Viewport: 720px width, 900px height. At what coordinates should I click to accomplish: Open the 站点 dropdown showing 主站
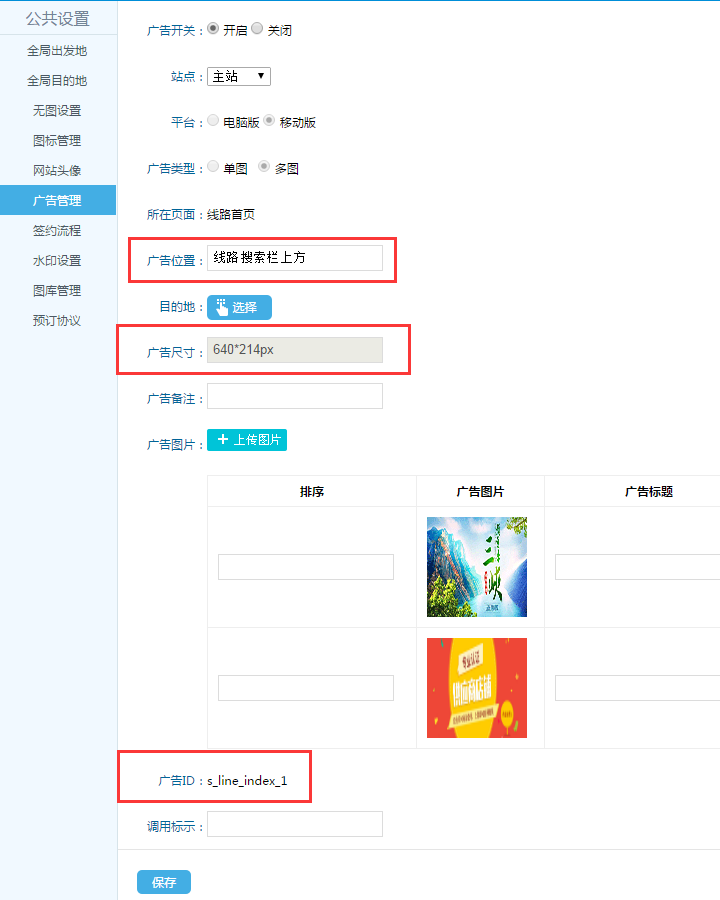pyautogui.click(x=239, y=76)
